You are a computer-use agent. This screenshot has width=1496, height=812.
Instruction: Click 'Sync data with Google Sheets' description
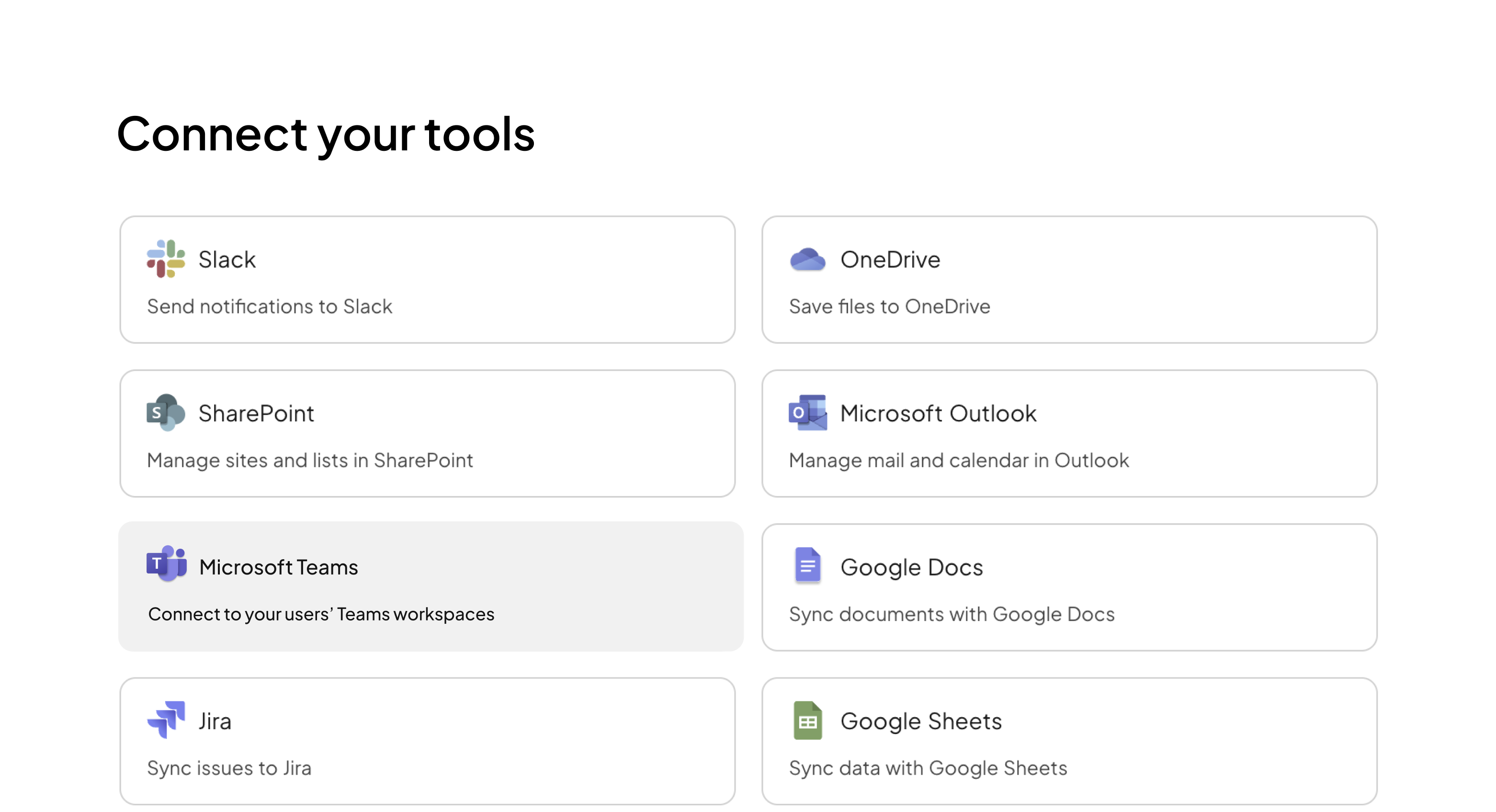pyautogui.click(x=928, y=768)
